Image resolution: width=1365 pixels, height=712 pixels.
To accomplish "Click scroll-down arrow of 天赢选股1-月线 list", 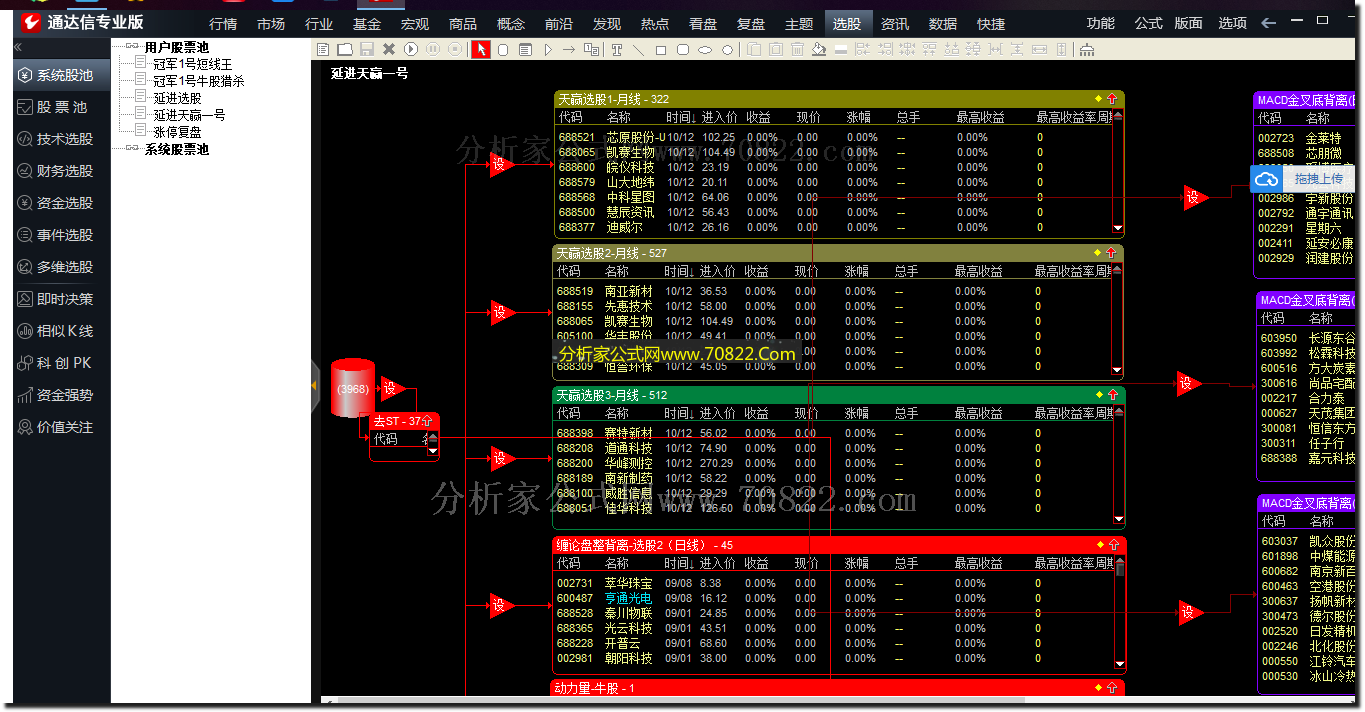I will point(1118,228).
